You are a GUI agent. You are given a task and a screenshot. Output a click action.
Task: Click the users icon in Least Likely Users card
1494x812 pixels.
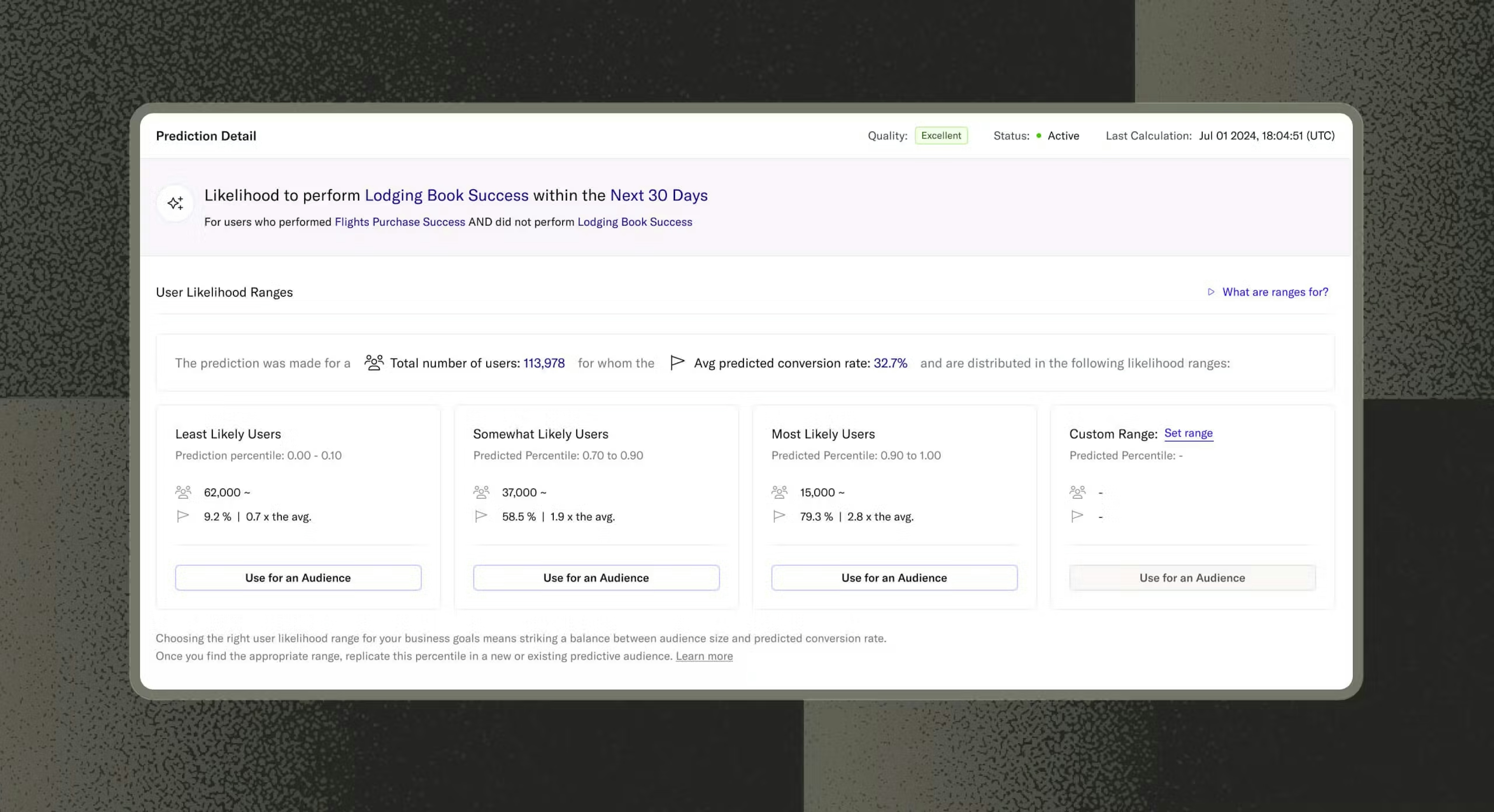[183, 492]
